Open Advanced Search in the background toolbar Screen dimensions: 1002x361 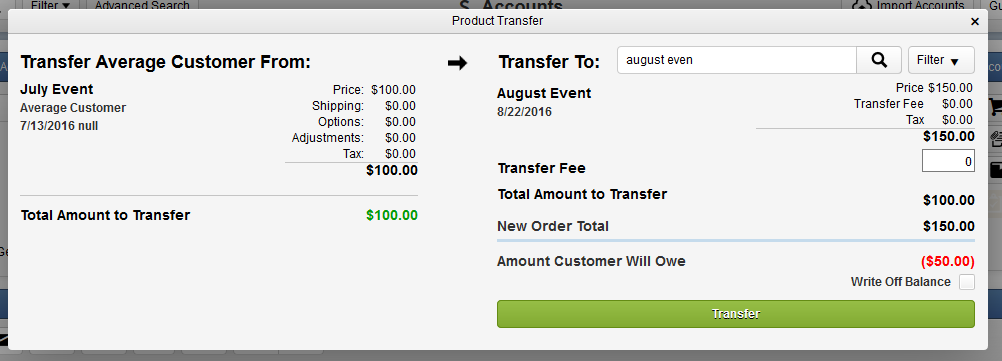click(x=142, y=5)
